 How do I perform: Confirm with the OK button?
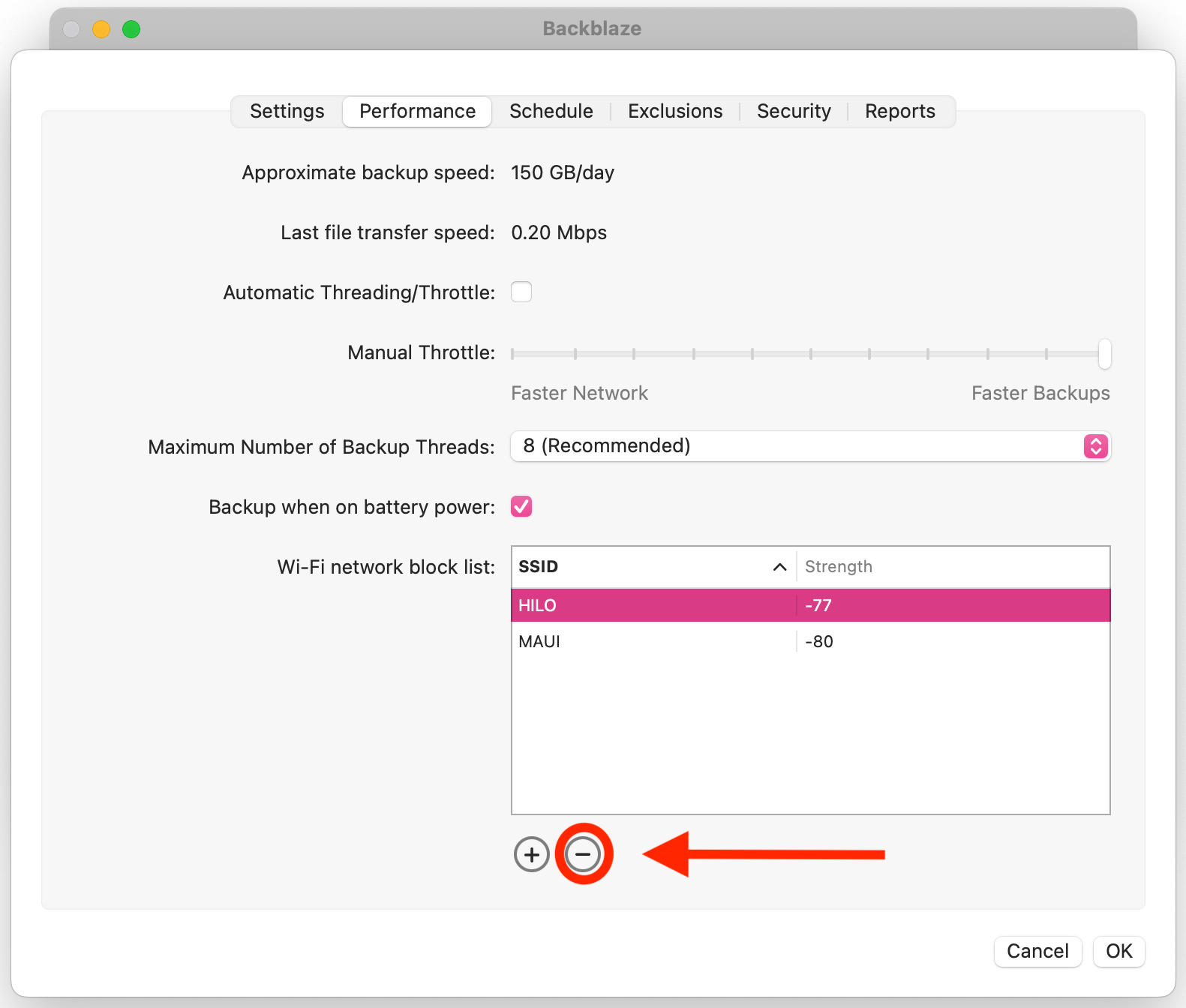pos(1118,951)
